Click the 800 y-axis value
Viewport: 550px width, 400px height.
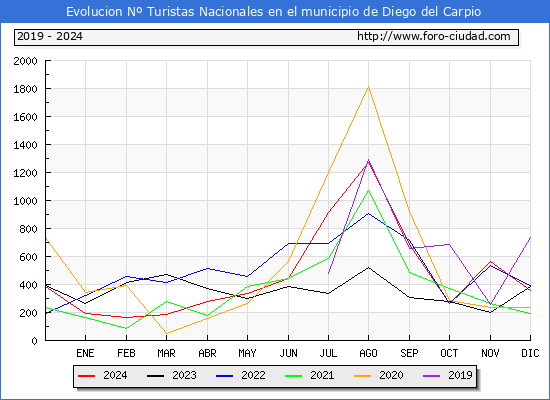click(x=28, y=229)
